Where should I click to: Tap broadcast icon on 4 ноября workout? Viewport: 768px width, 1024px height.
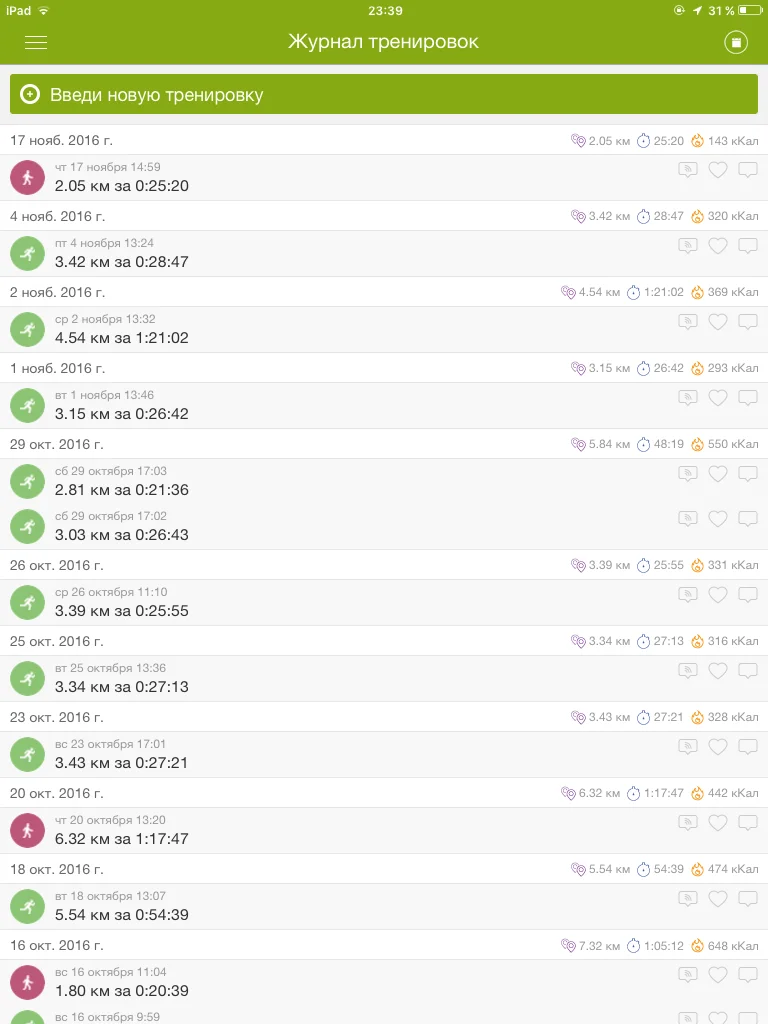point(687,246)
